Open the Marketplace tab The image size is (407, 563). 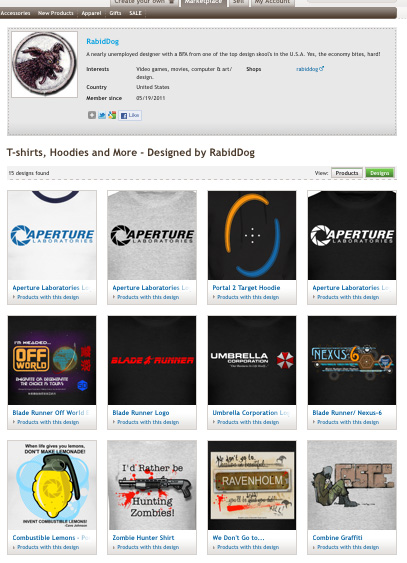click(x=203, y=2)
